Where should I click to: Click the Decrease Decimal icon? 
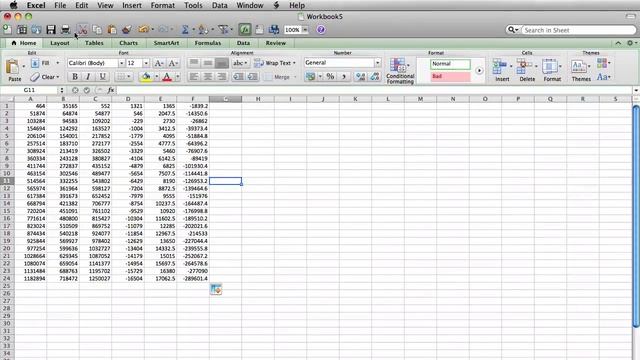tap(375, 76)
